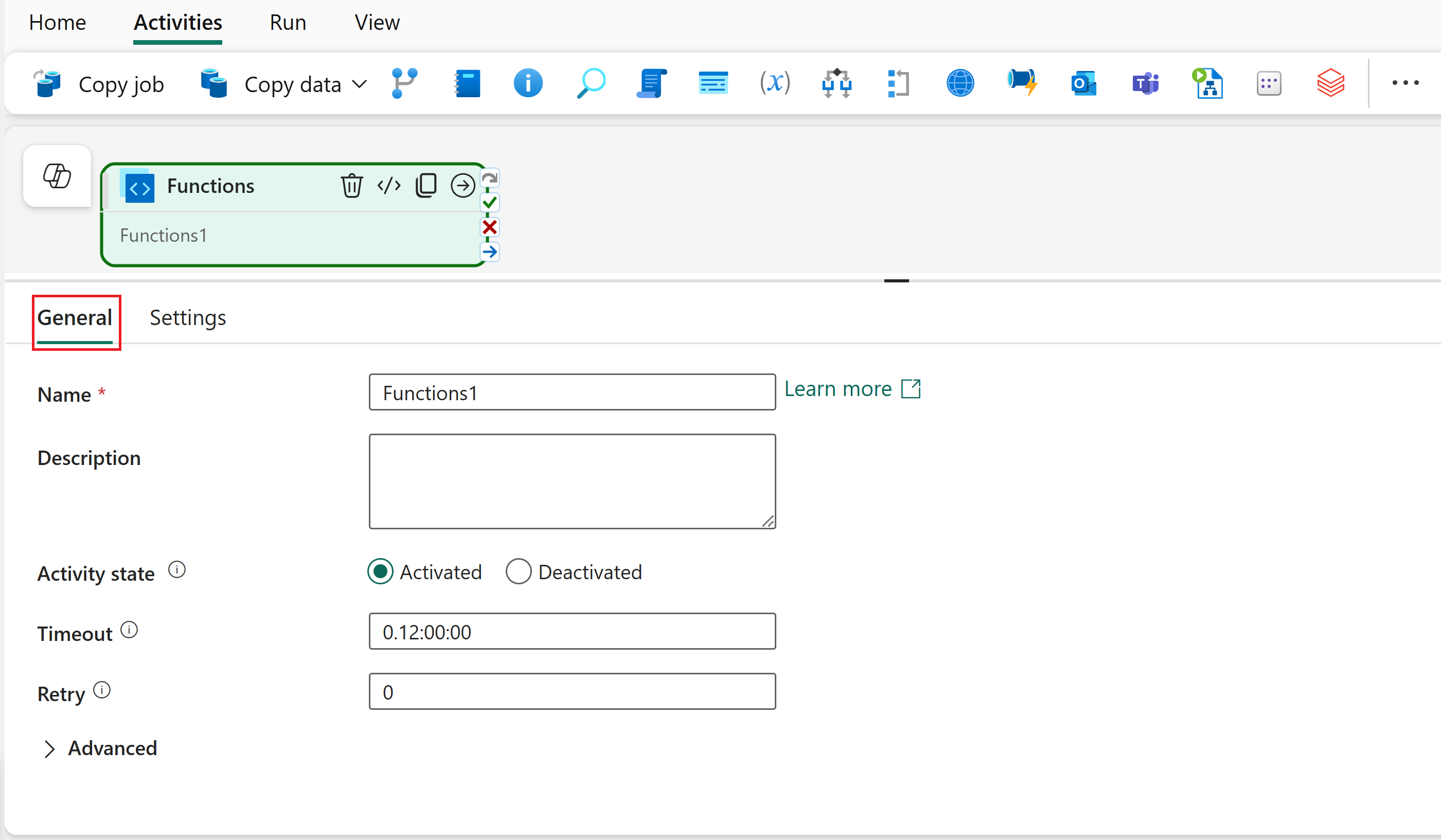Screen dimensions: 1441x840
Task: Click the Teams activity icon in toolbar
Action: tap(1145, 84)
